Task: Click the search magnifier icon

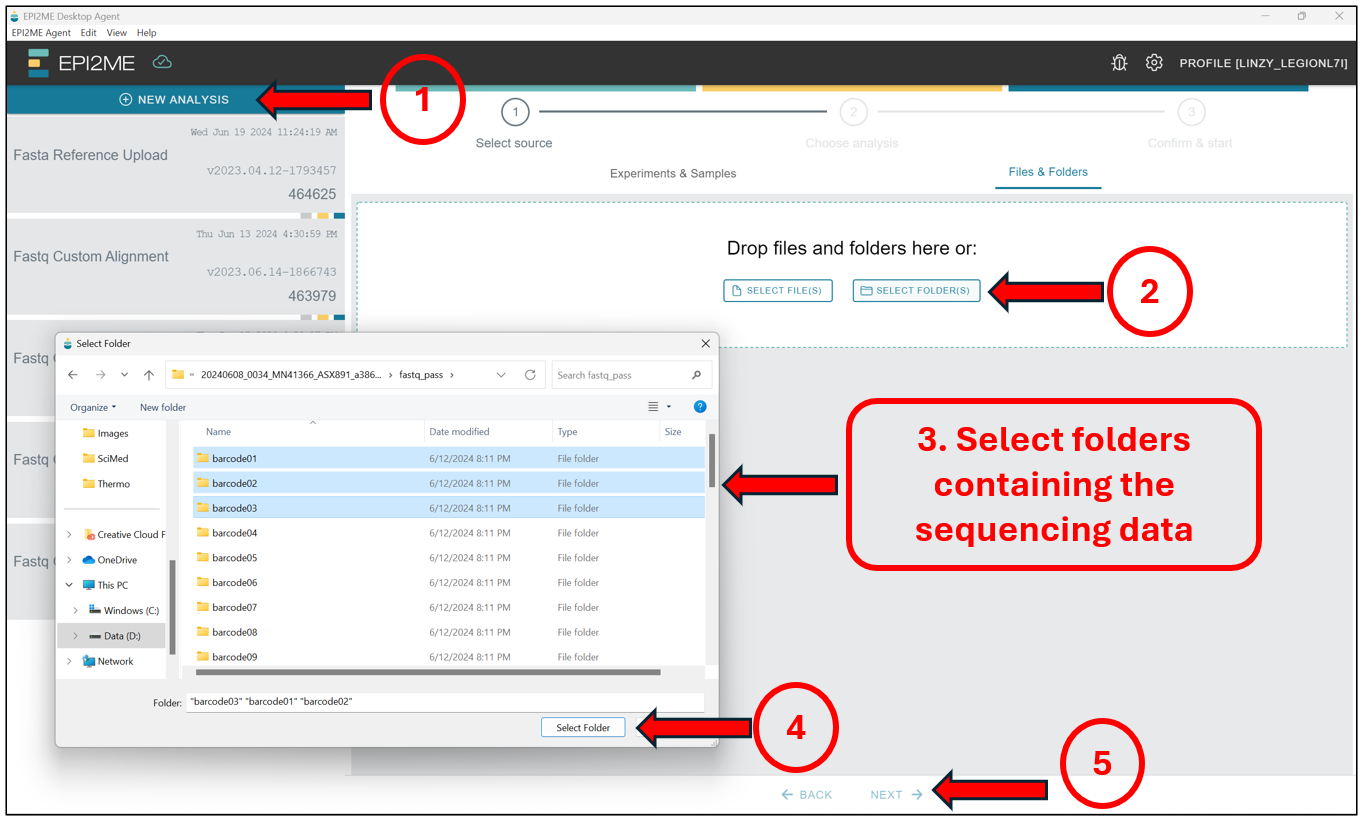Action: tap(697, 375)
